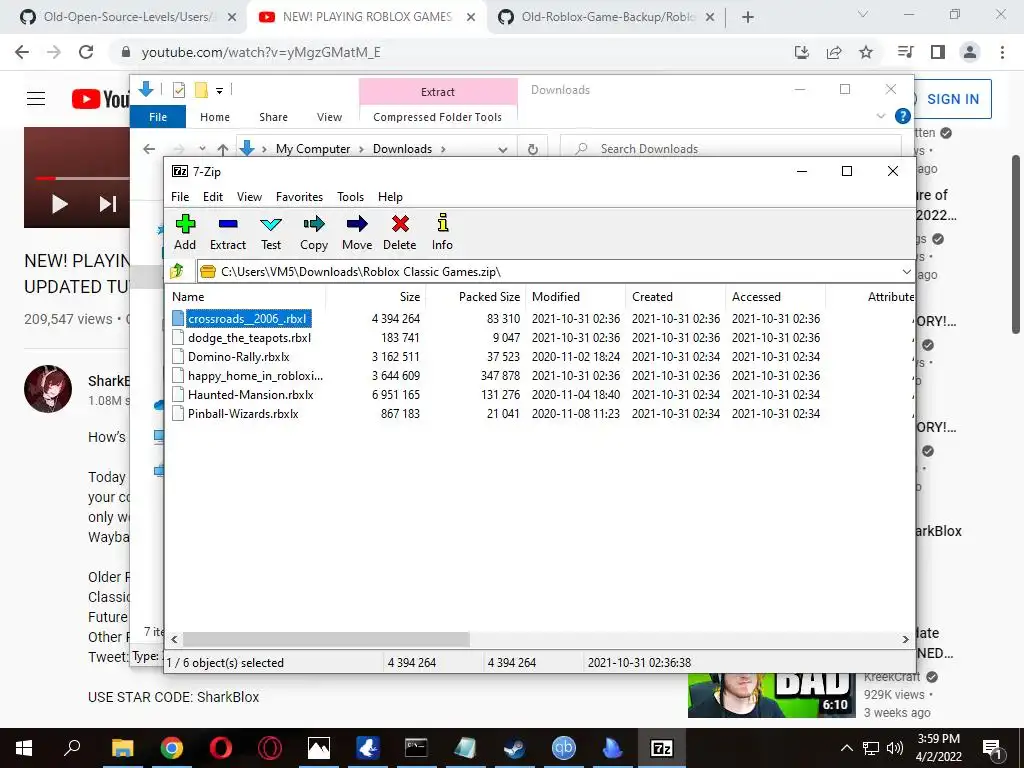Open a new Chrome tab

[748, 17]
